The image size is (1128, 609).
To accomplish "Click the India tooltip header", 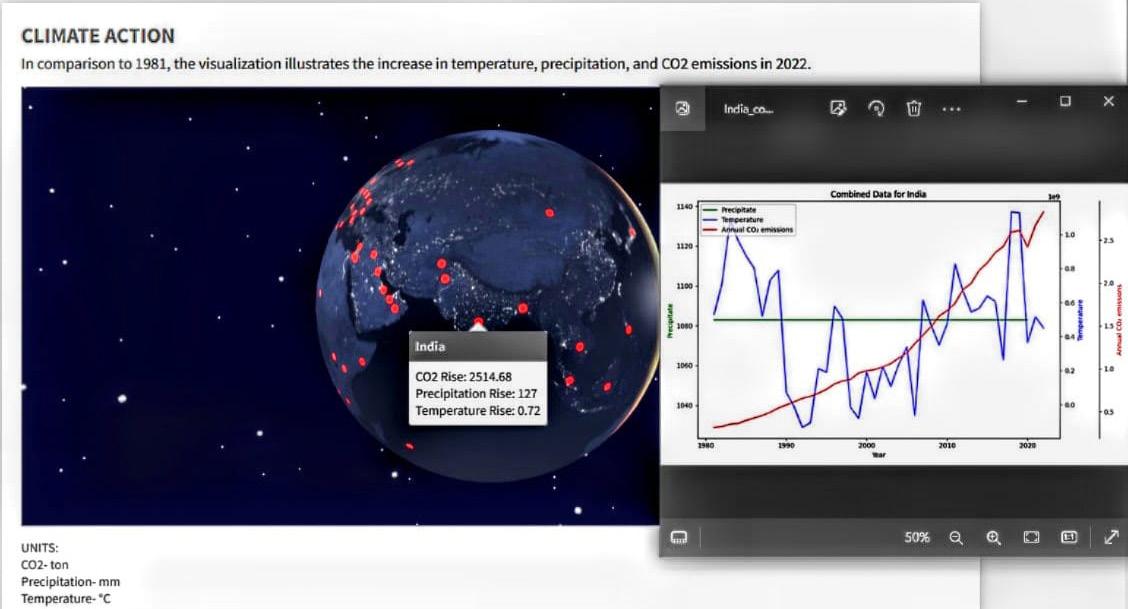I will (x=478, y=346).
